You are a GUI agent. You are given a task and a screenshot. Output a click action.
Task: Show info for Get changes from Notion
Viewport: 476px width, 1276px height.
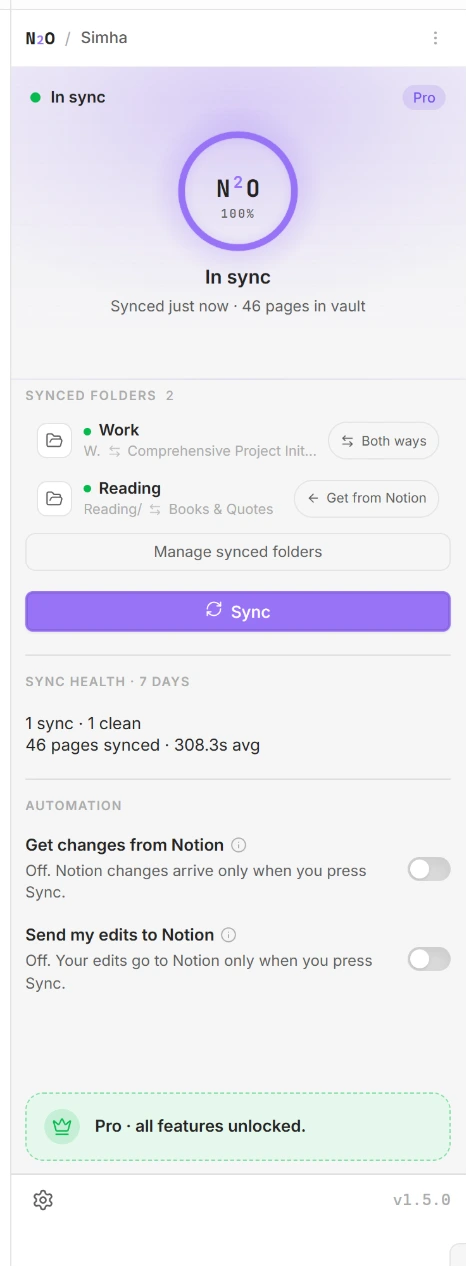[x=238, y=845]
